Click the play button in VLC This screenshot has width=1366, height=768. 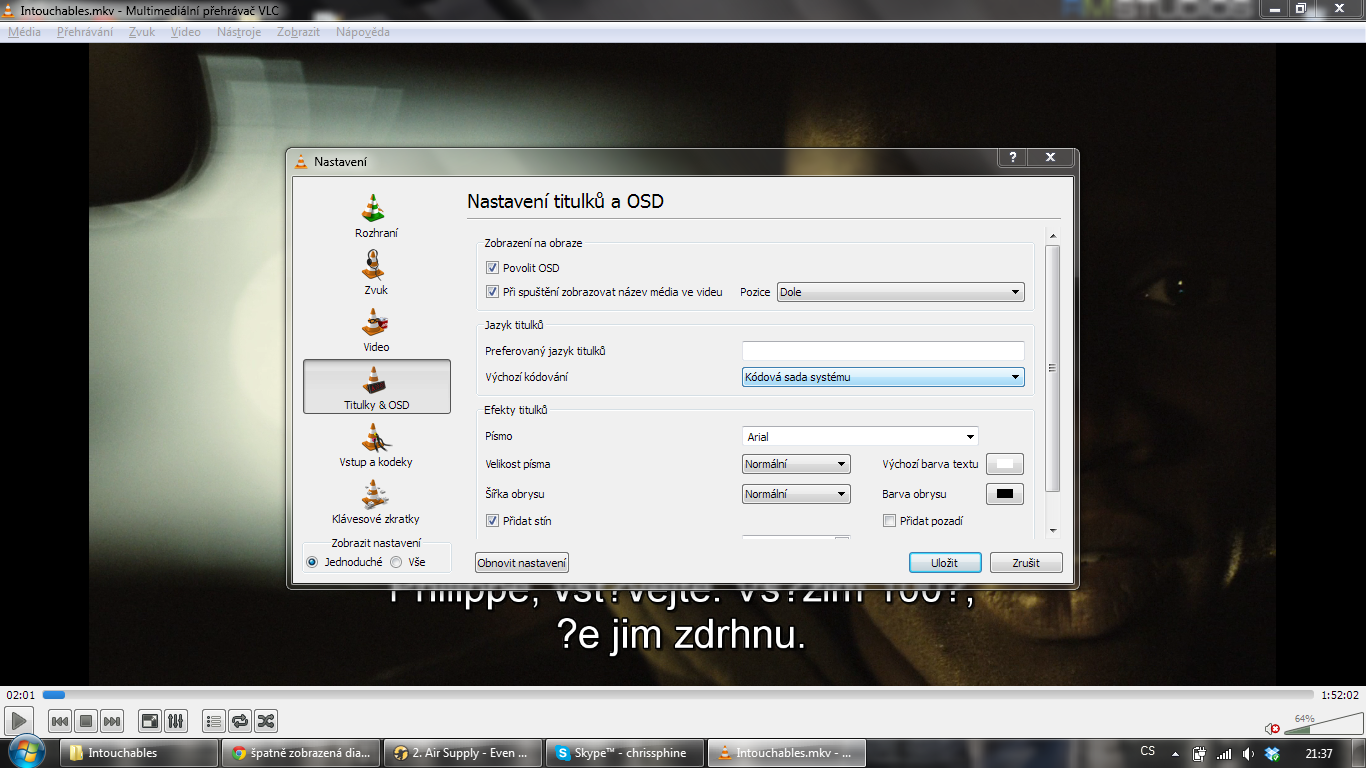click(x=19, y=720)
